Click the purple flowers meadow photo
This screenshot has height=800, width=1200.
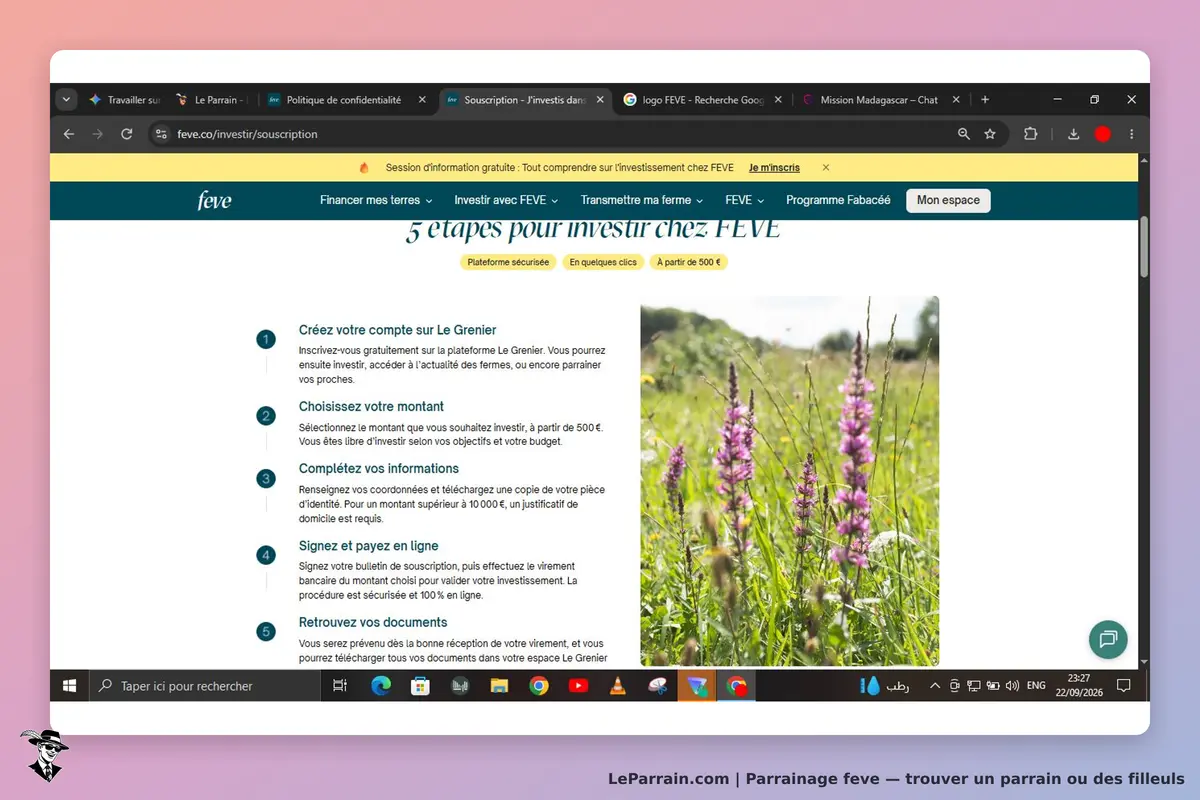tap(790, 481)
